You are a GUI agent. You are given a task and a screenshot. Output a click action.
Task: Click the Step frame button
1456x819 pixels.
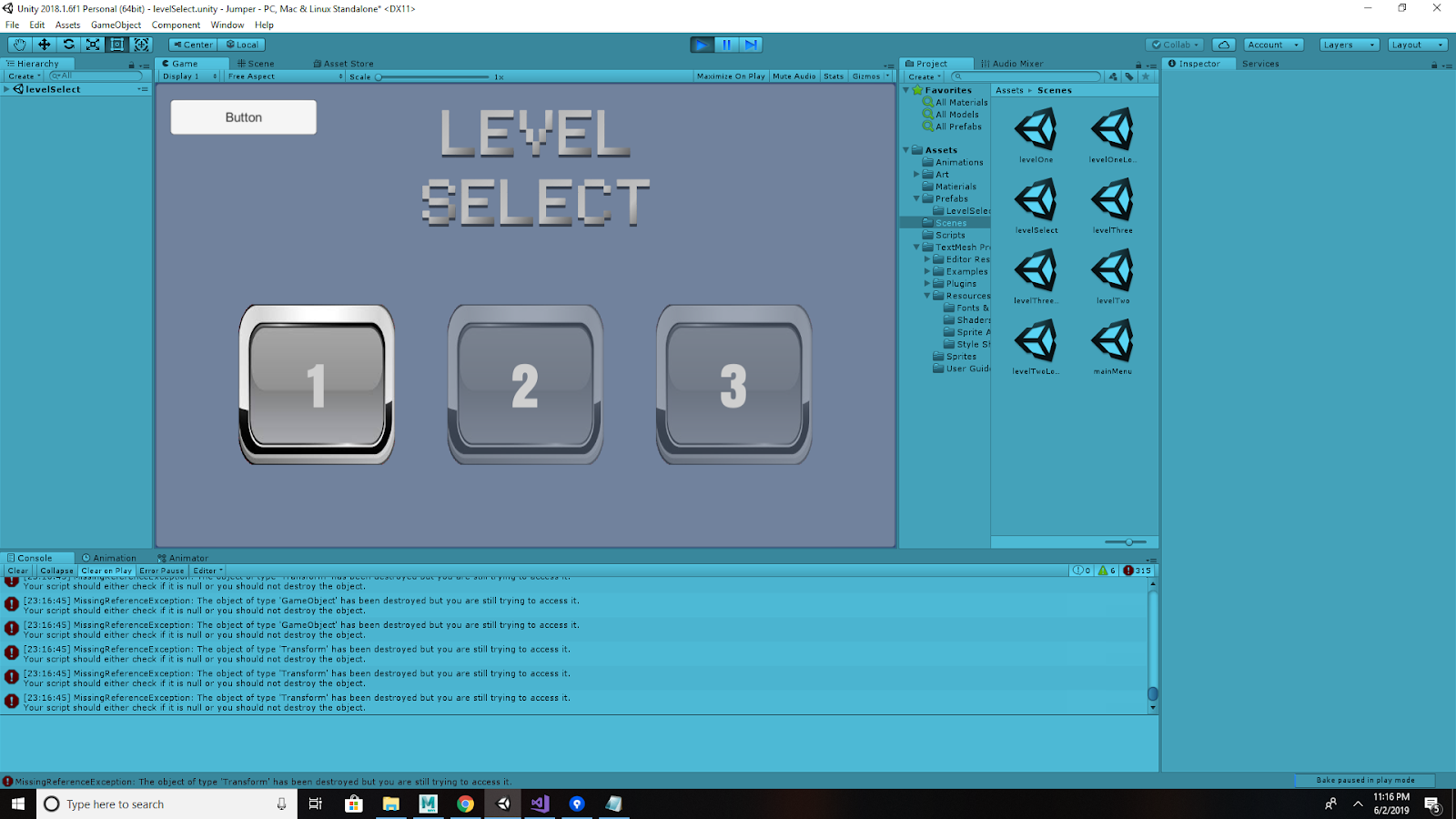tap(751, 45)
